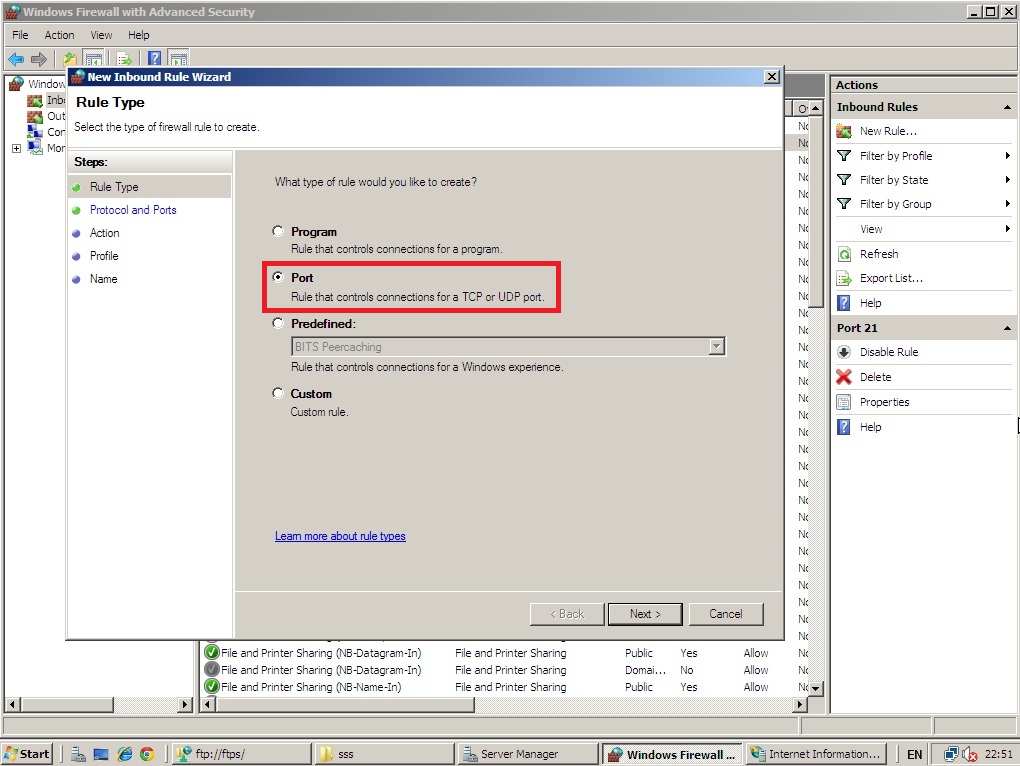Click the blue Help toolbar icon
Image resolution: width=1020 pixels, height=766 pixels.
(154, 59)
